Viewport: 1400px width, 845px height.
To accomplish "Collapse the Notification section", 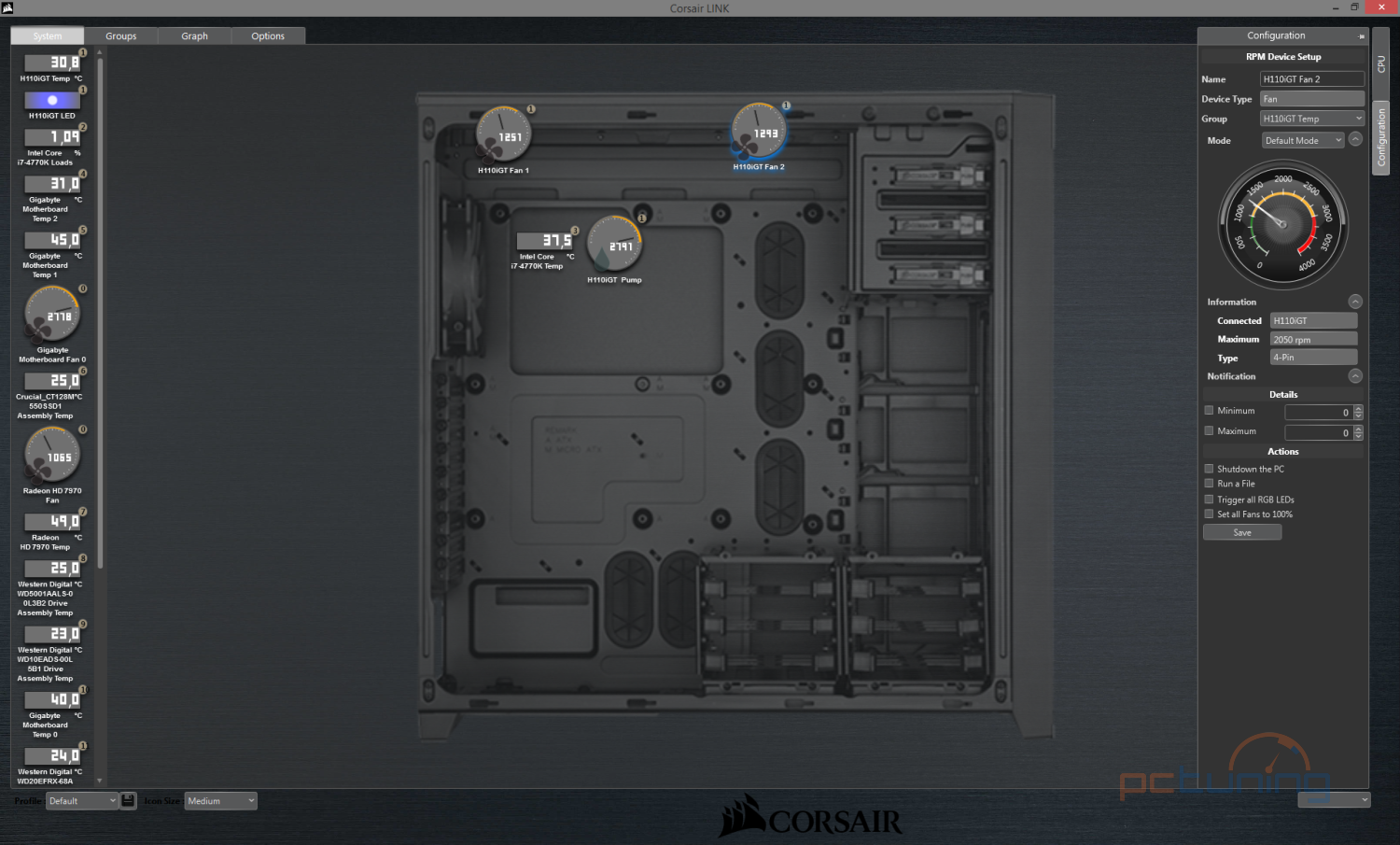I will coord(1355,375).
